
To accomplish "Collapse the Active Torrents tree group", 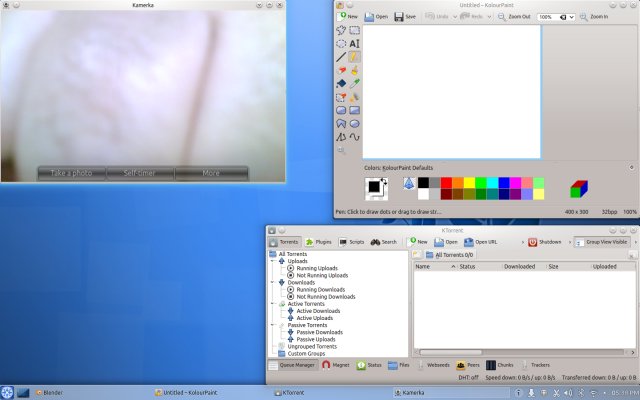I will pyautogui.click(x=273, y=304).
